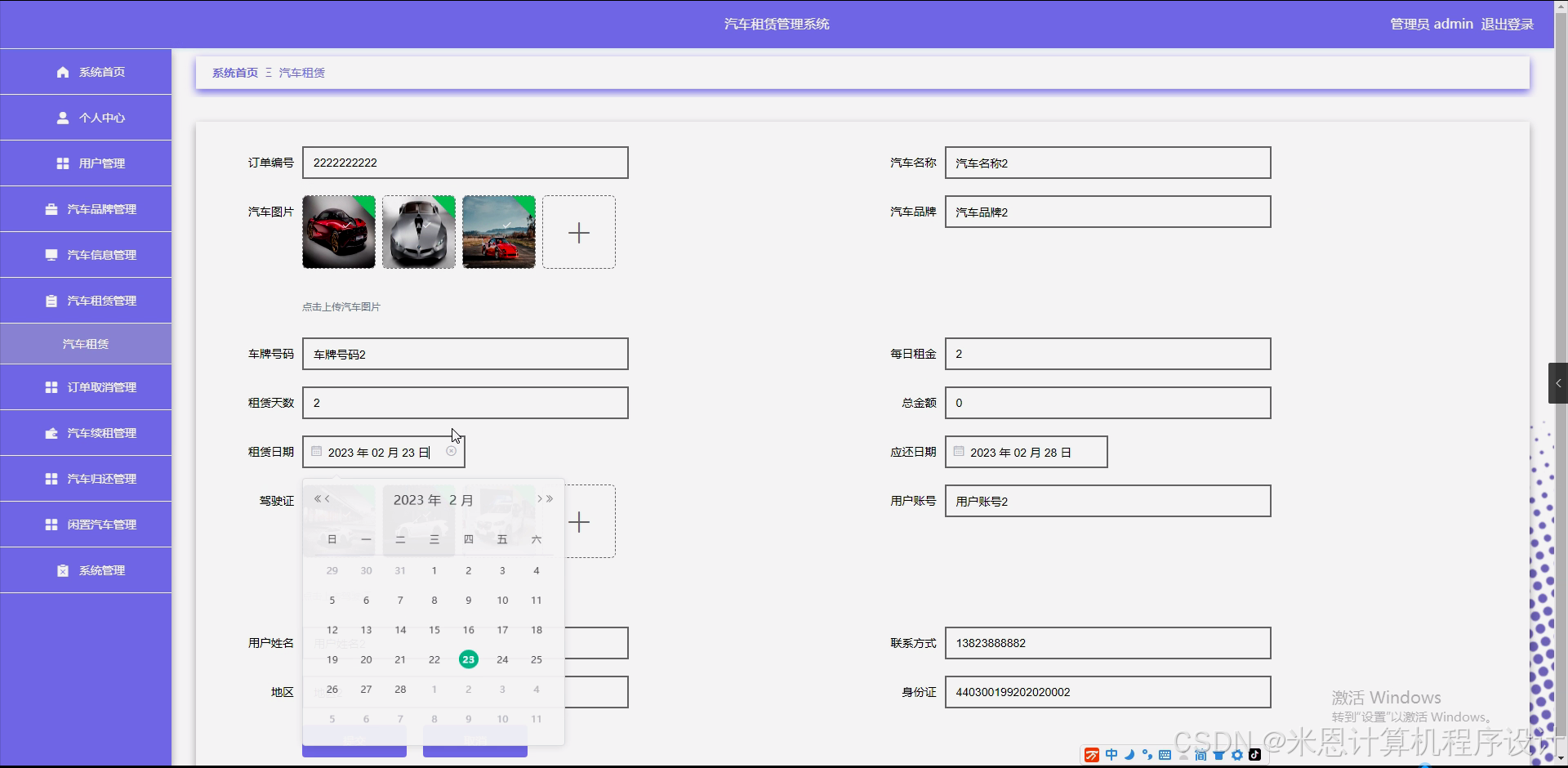The image size is (1568, 768).
Task: Click the clipboard icon beside 系统管理
Action: [x=62, y=570]
